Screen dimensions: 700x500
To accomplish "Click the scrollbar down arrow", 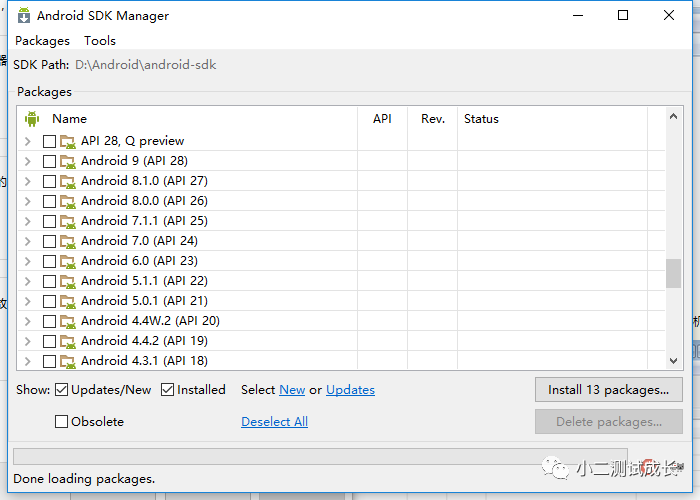I will point(673,360).
